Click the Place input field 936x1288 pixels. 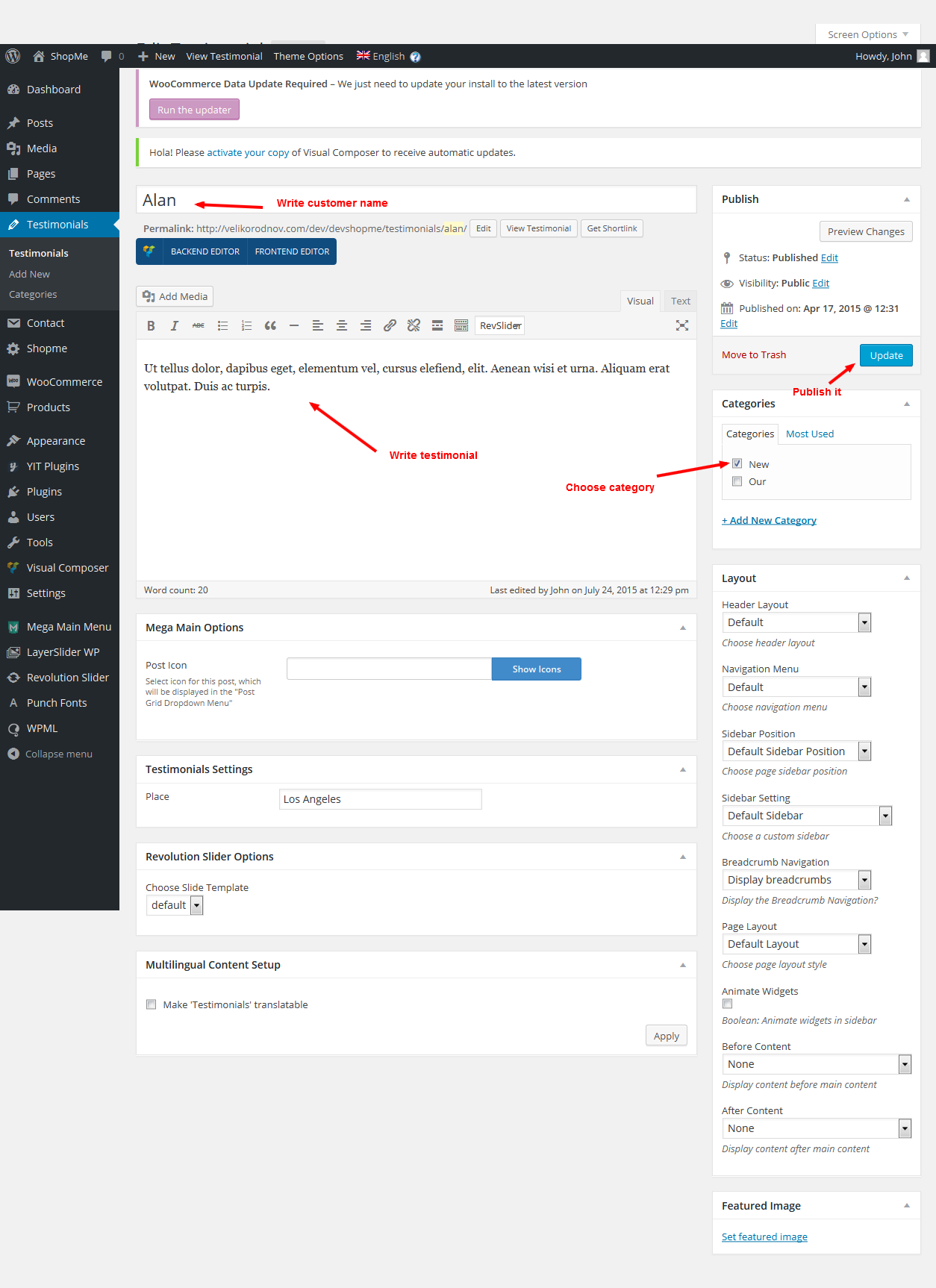click(x=381, y=799)
